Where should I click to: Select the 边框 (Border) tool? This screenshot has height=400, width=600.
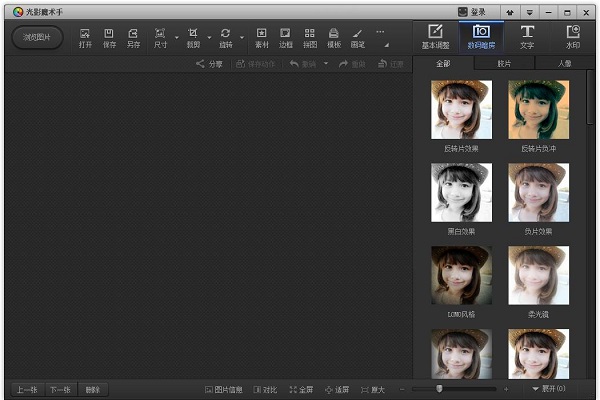pyautogui.click(x=285, y=36)
